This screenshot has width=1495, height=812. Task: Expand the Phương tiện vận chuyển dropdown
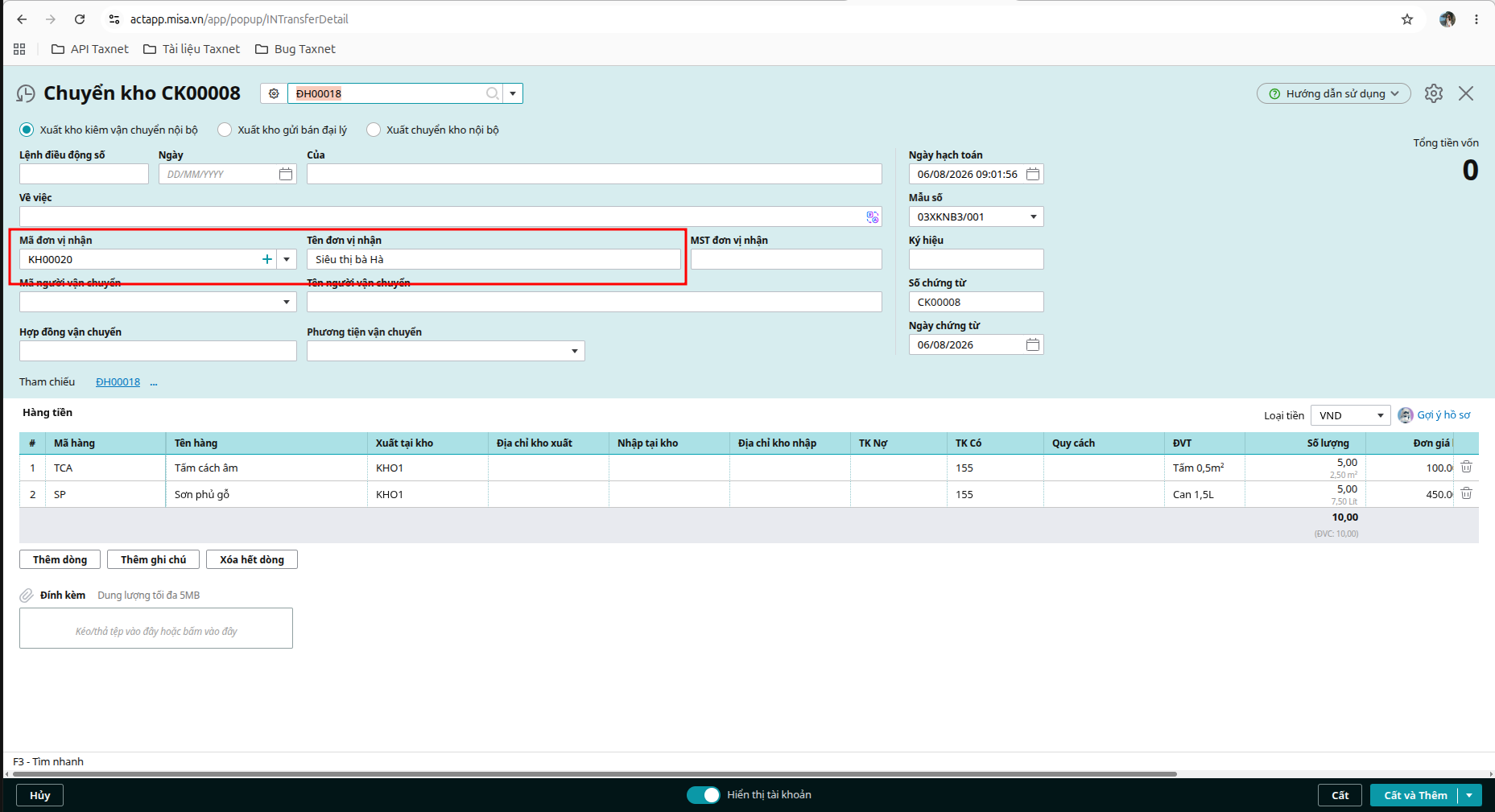pyautogui.click(x=575, y=351)
